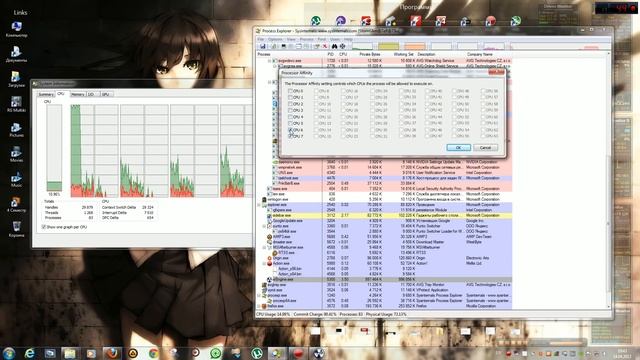This screenshot has height=360, width=640.
Task: Collapse the explorer.exe process tree
Action: [x=259, y=205]
